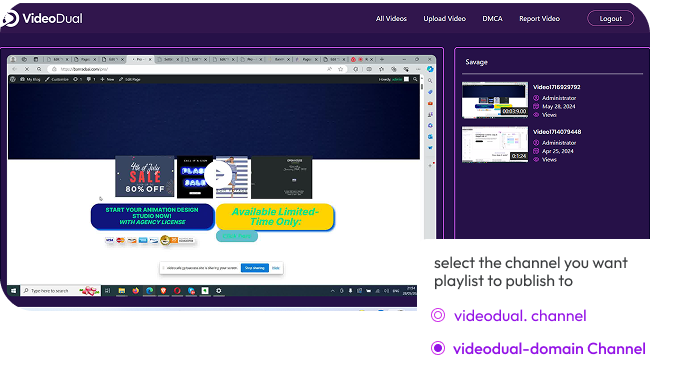This screenshot has height=386, width=673.
Task: Go to the DMCA page
Action: point(492,18)
